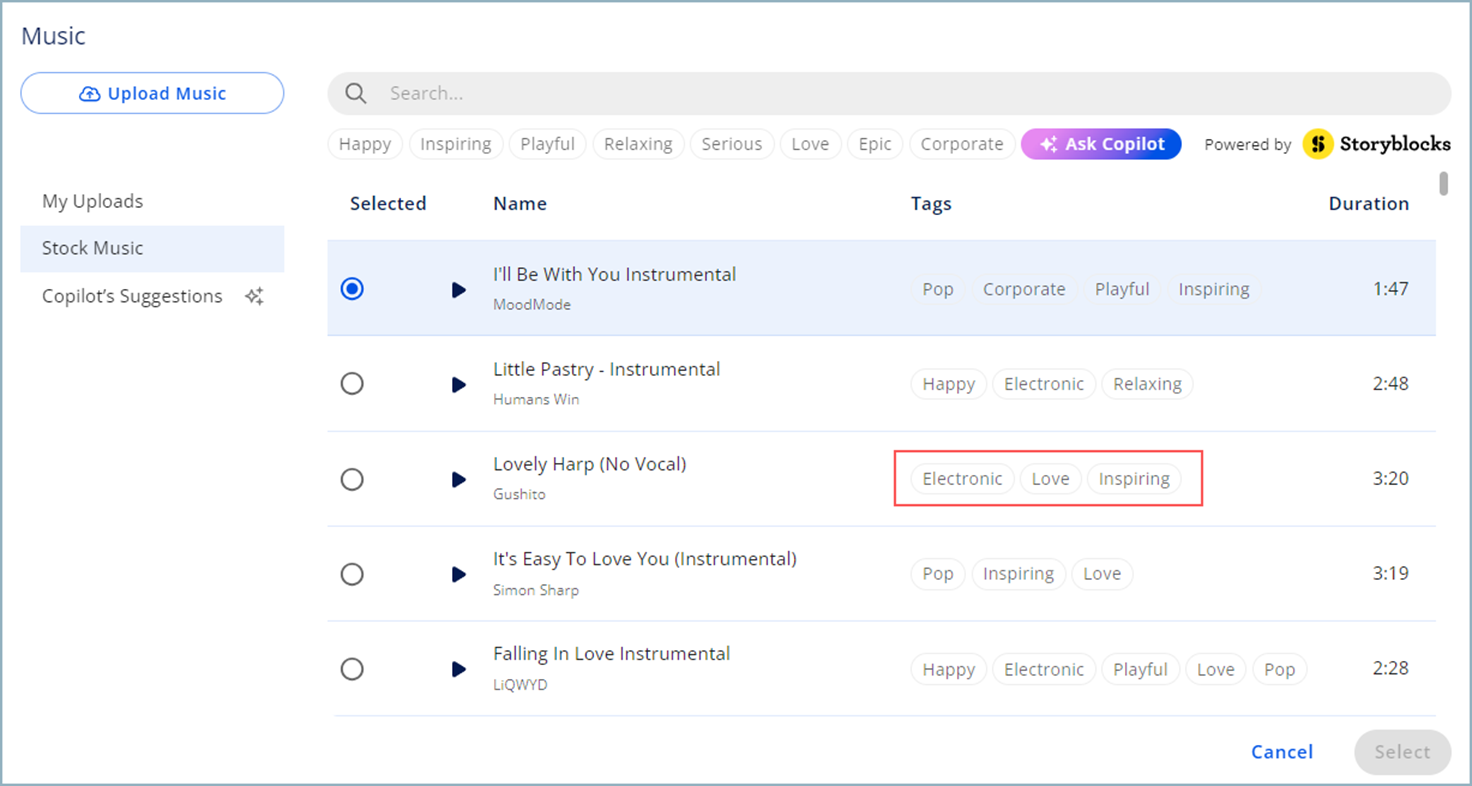Click Happy tag on Falling In Love row

949,669
